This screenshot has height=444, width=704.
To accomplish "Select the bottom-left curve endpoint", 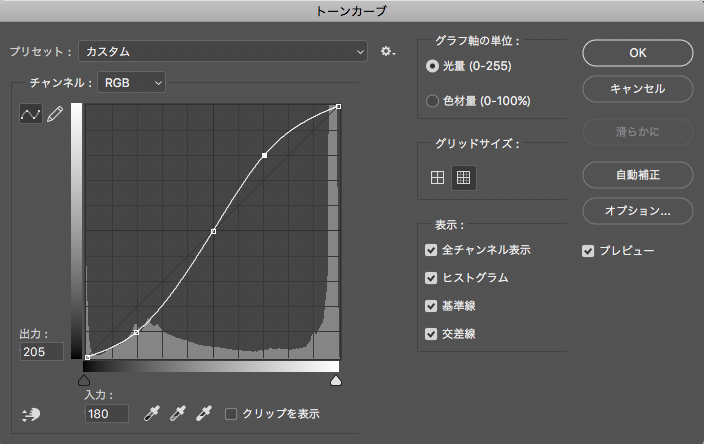I will pos(88,357).
